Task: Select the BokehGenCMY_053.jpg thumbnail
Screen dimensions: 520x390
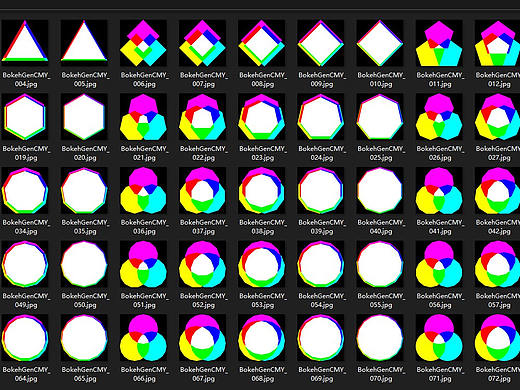Action: pos(262,264)
